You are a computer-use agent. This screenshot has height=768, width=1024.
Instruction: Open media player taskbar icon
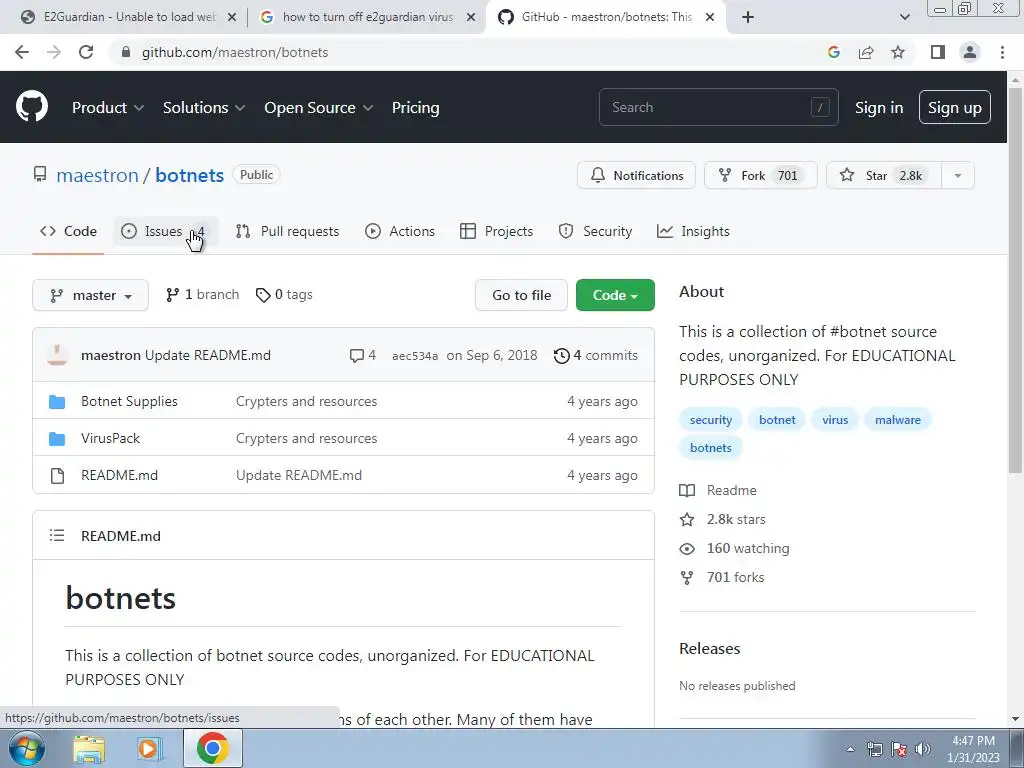(x=148, y=748)
